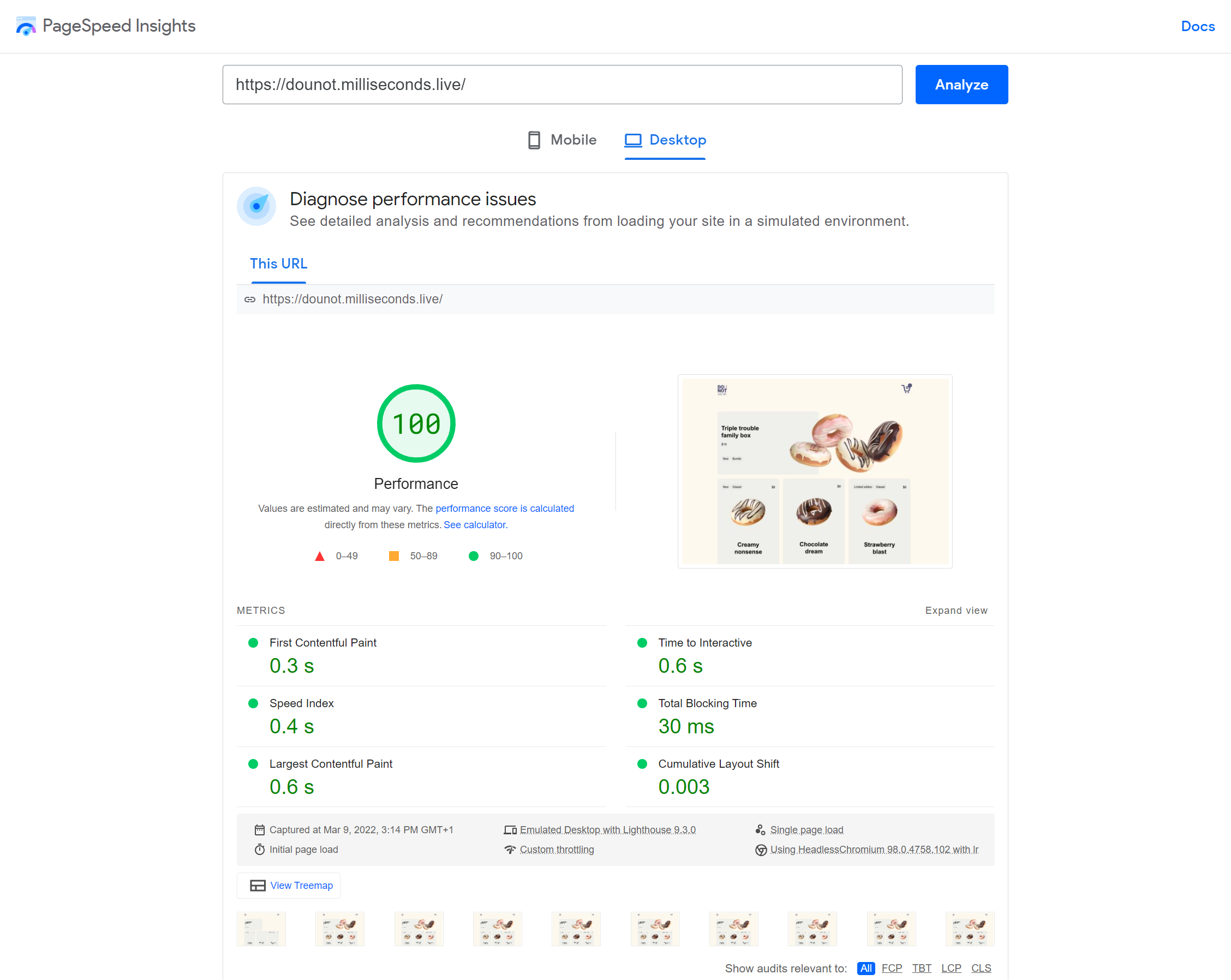This screenshot has width=1231, height=980.
Task: Expand the Metrics section view
Action: [x=956, y=610]
